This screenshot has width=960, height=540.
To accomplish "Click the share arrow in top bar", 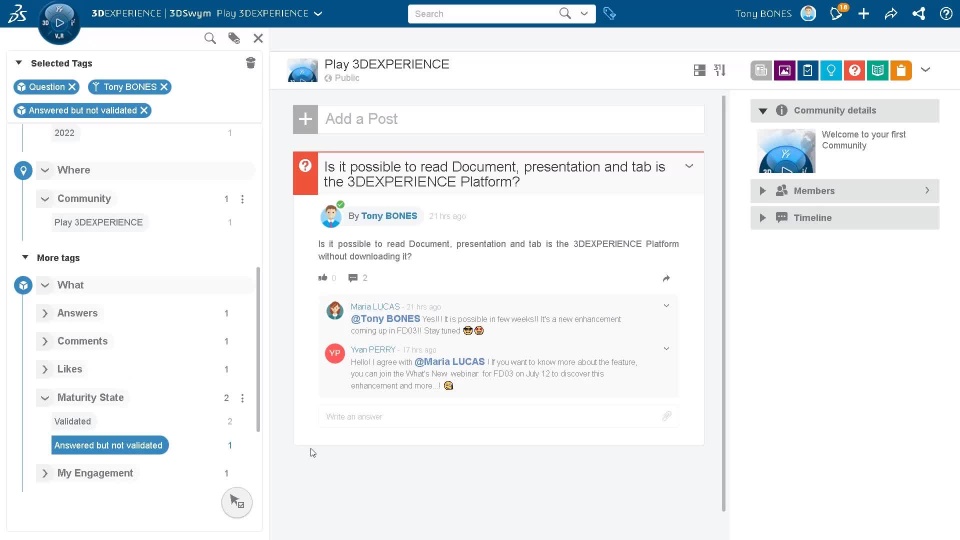I will [x=891, y=13].
